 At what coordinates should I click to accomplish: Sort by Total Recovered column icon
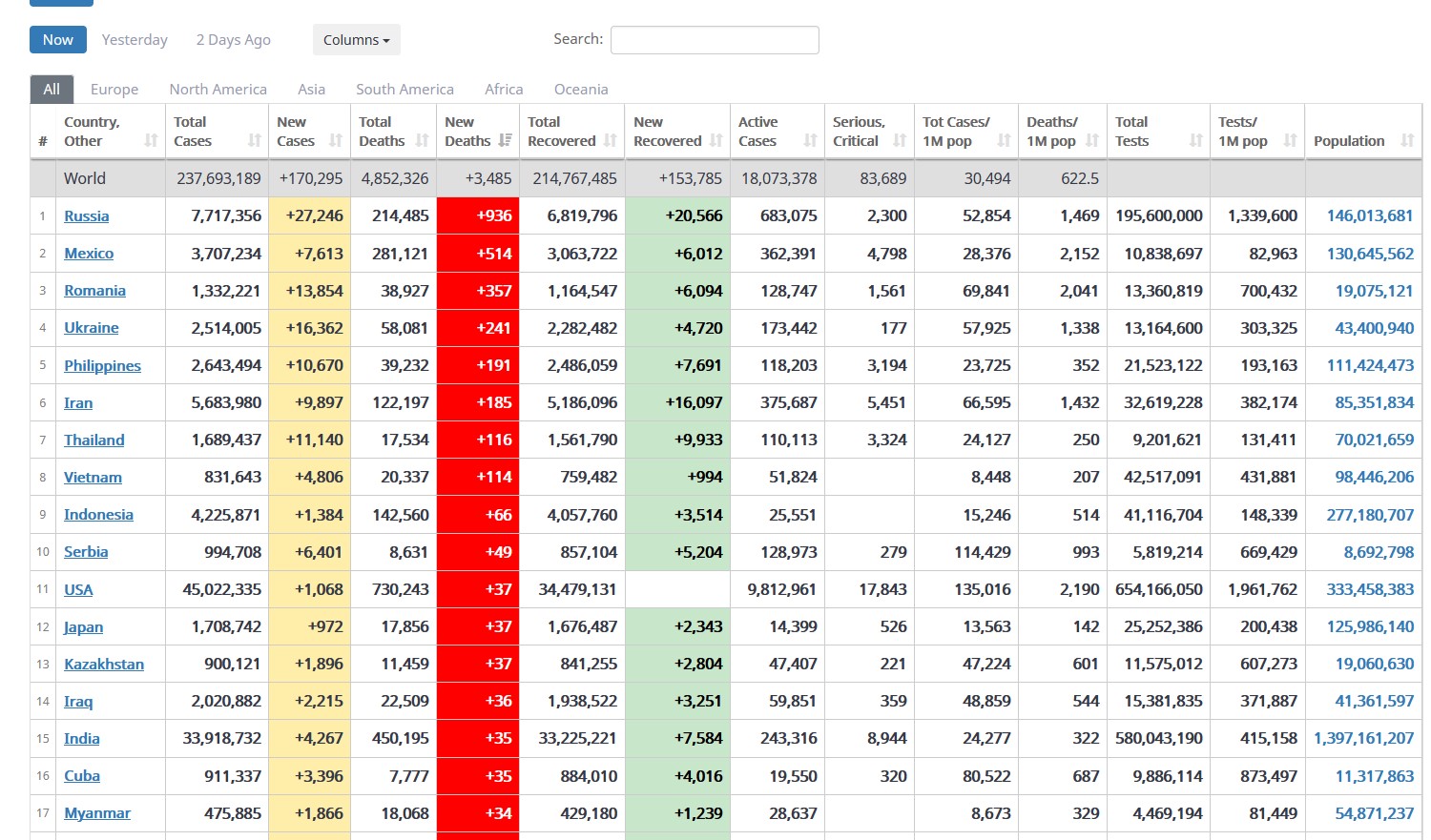coord(611,140)
